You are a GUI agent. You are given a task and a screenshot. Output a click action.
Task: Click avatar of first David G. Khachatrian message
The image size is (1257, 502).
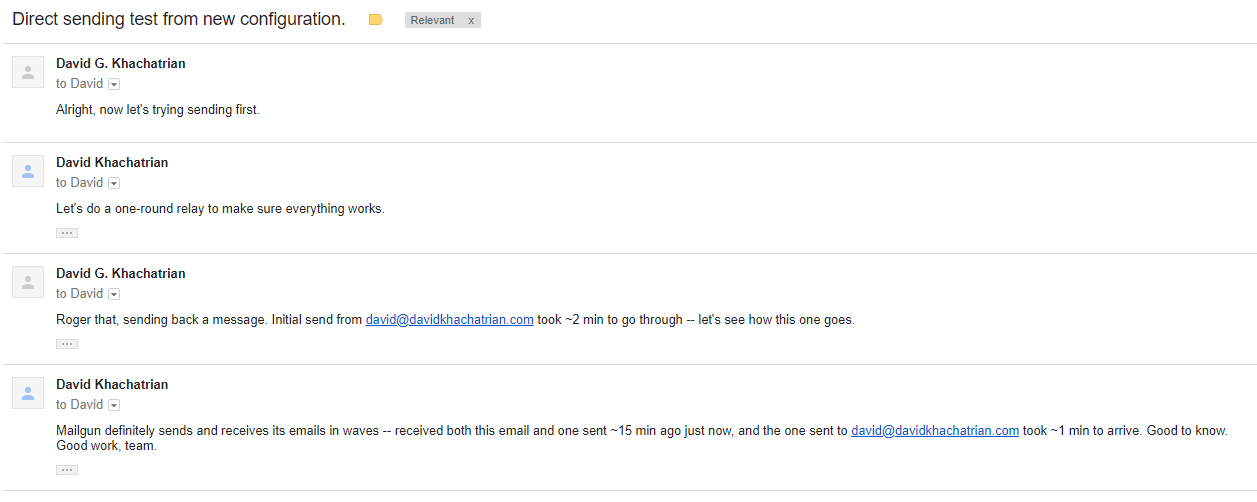tap(28, 72)
